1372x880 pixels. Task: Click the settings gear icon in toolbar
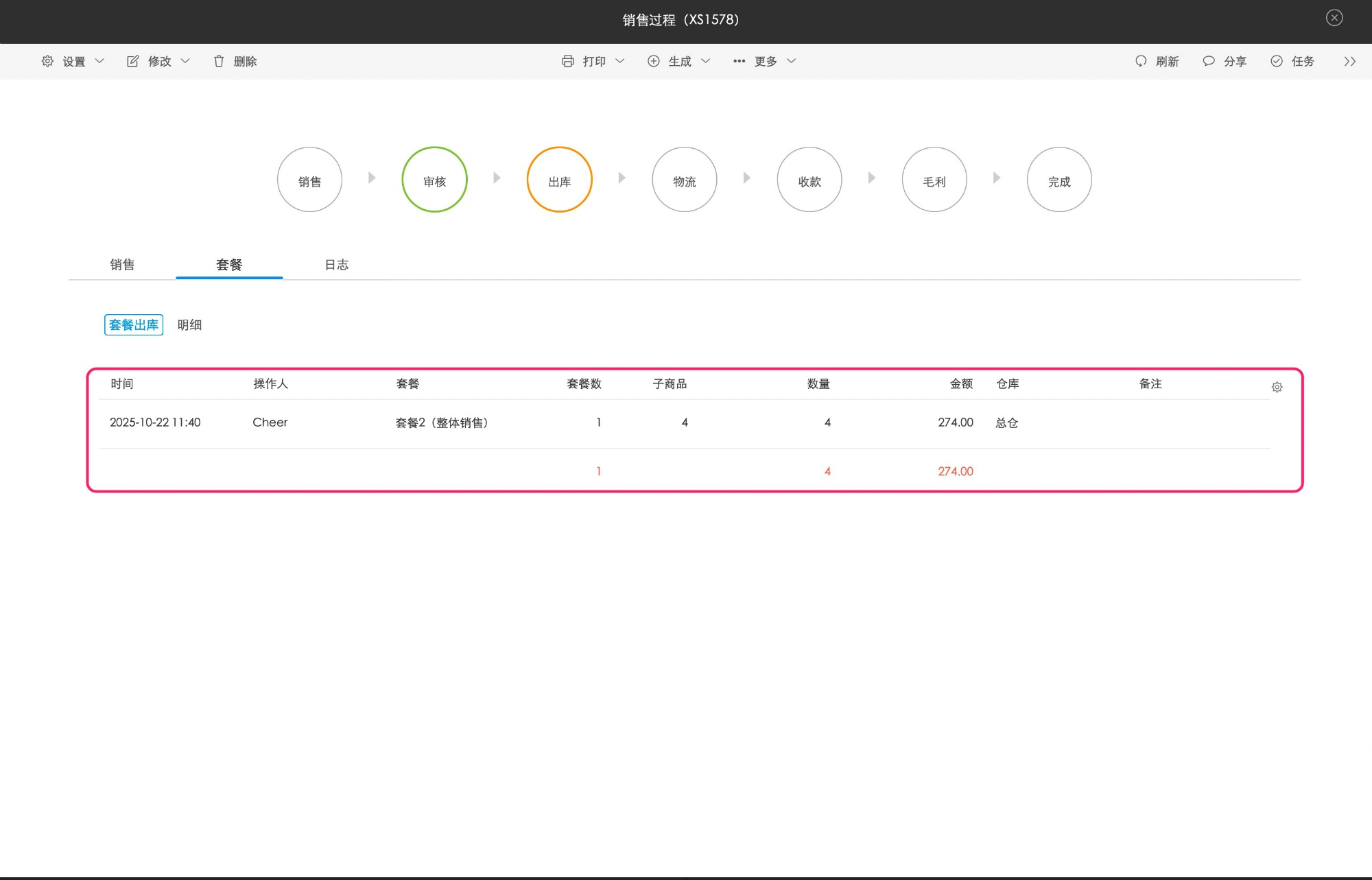(47, 61)
